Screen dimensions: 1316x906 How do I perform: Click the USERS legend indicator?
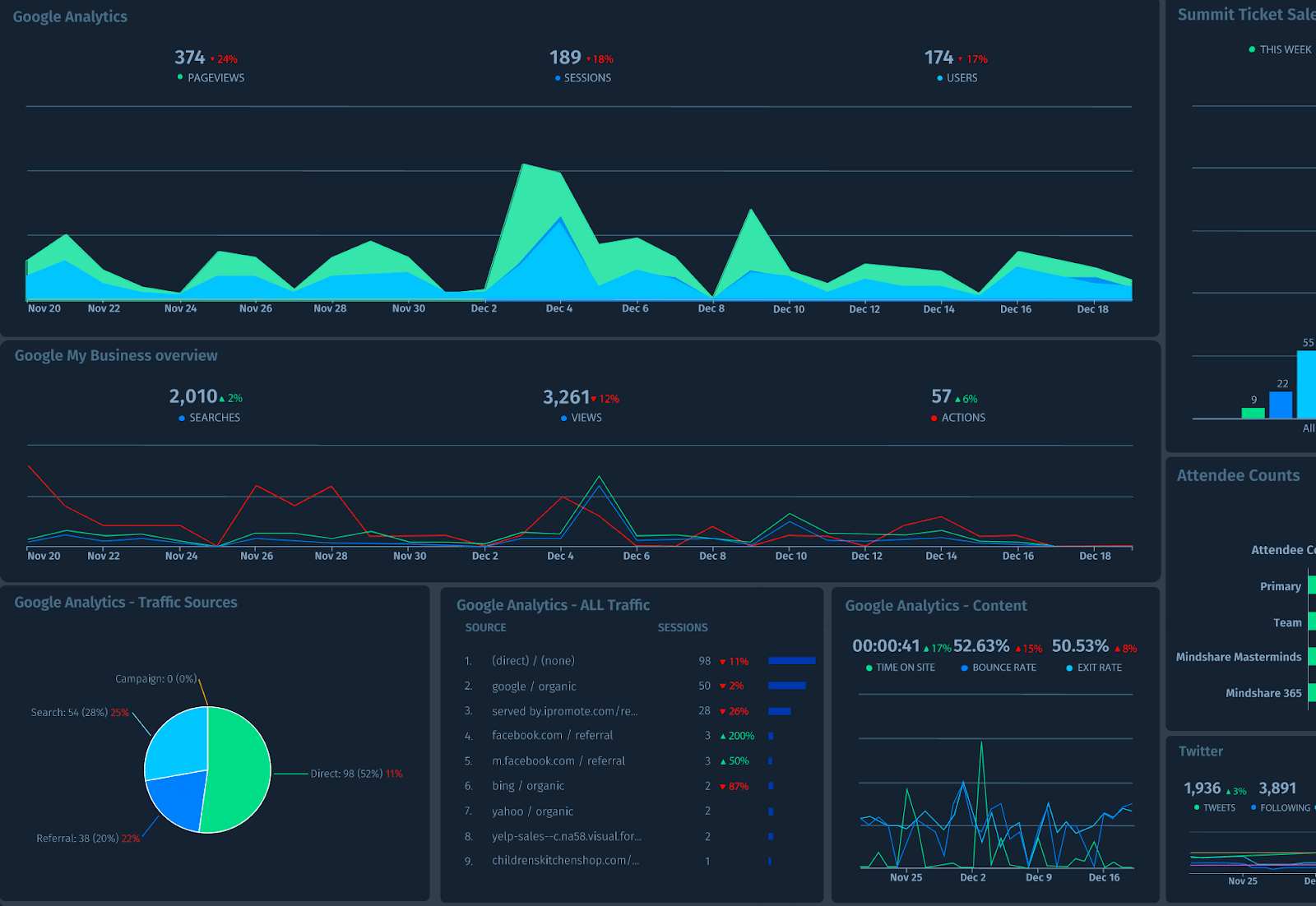point(940,78)
